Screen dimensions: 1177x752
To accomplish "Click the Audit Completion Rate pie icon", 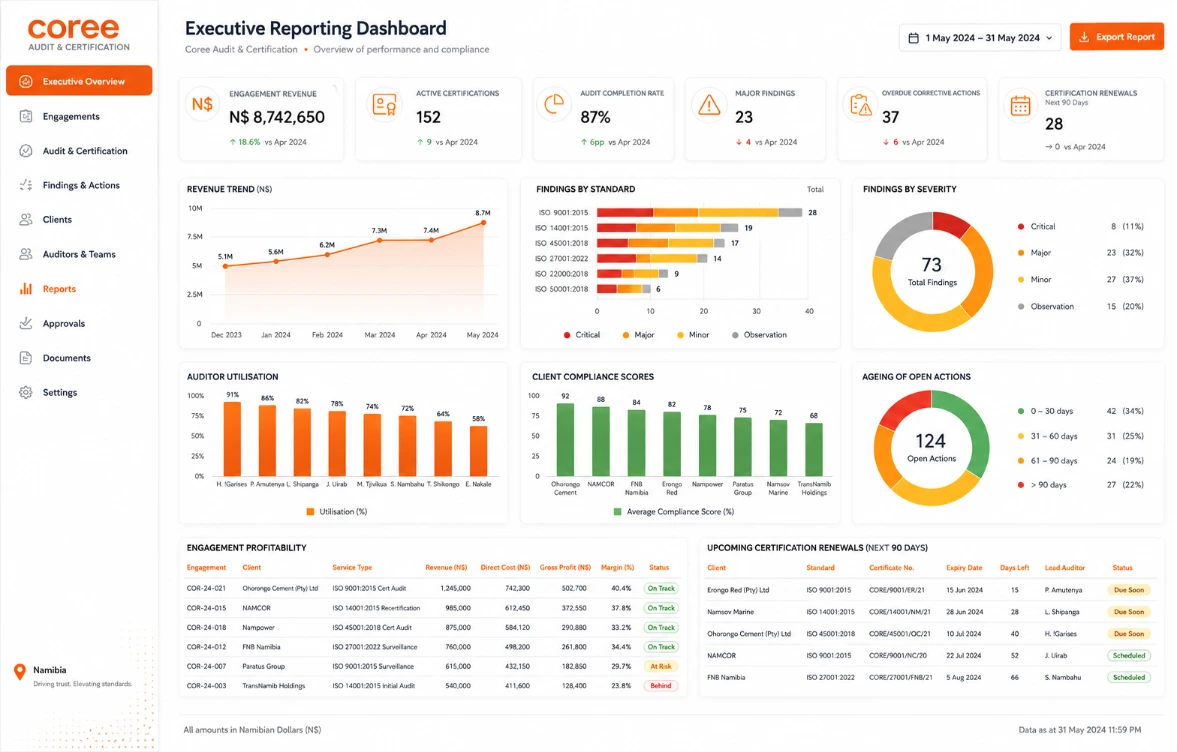I will [554, 104].
